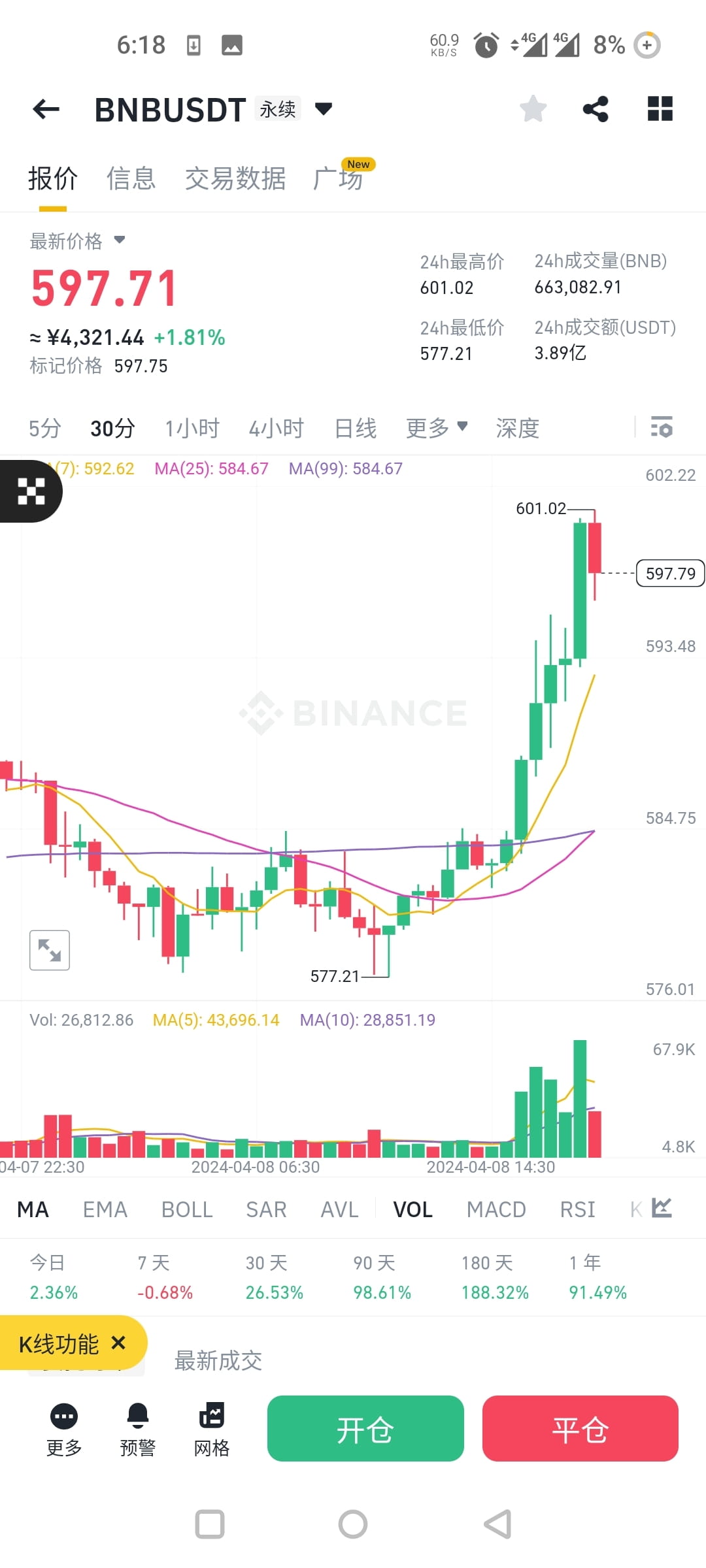Tap the 标记价格 597.75 mark price

pyautogui.click(x=99, y=365)
